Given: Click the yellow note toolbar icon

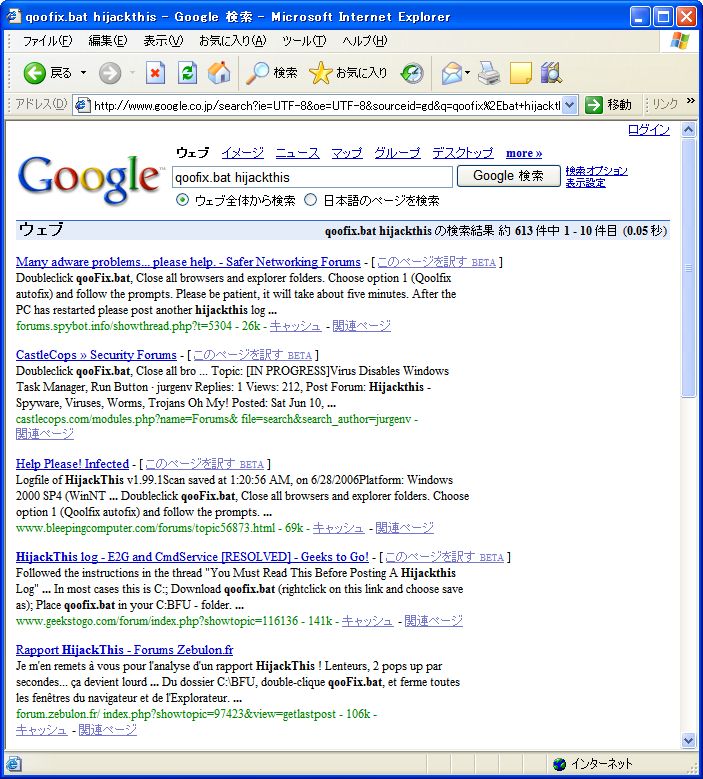Looking at the screenshot, I should coord(521,74).
